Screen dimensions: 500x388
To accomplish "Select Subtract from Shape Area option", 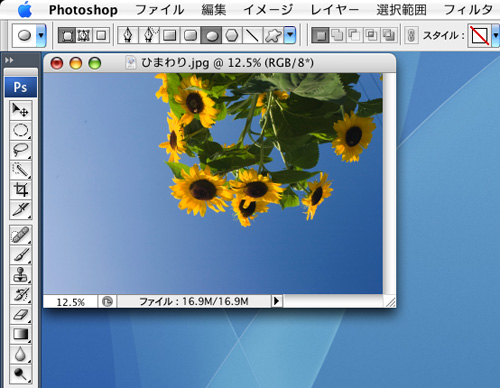I will 354,35.
